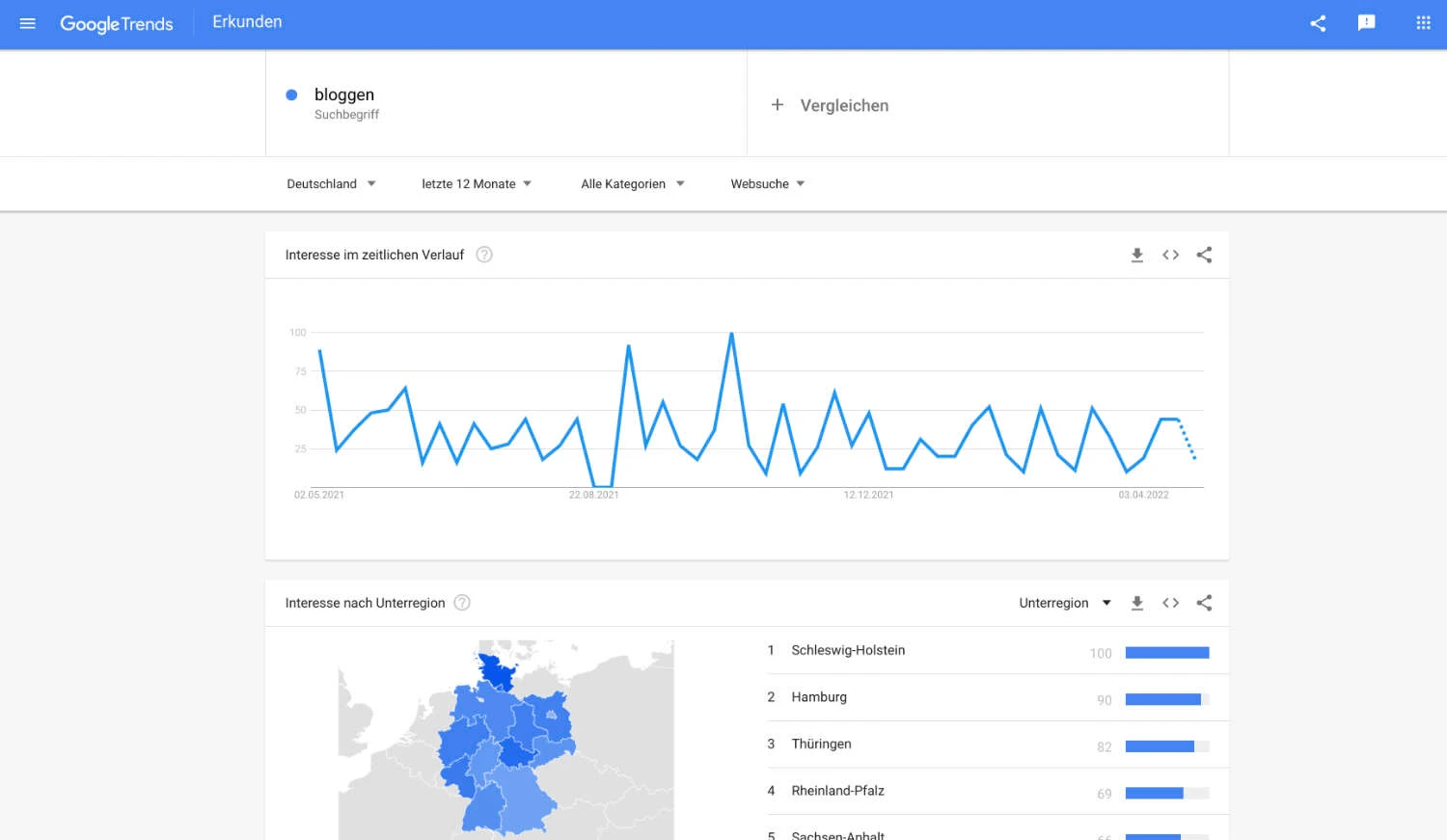Open the Google apps grid
The height and width of the screenshot is (840, 1447).
pos(1422,23)
